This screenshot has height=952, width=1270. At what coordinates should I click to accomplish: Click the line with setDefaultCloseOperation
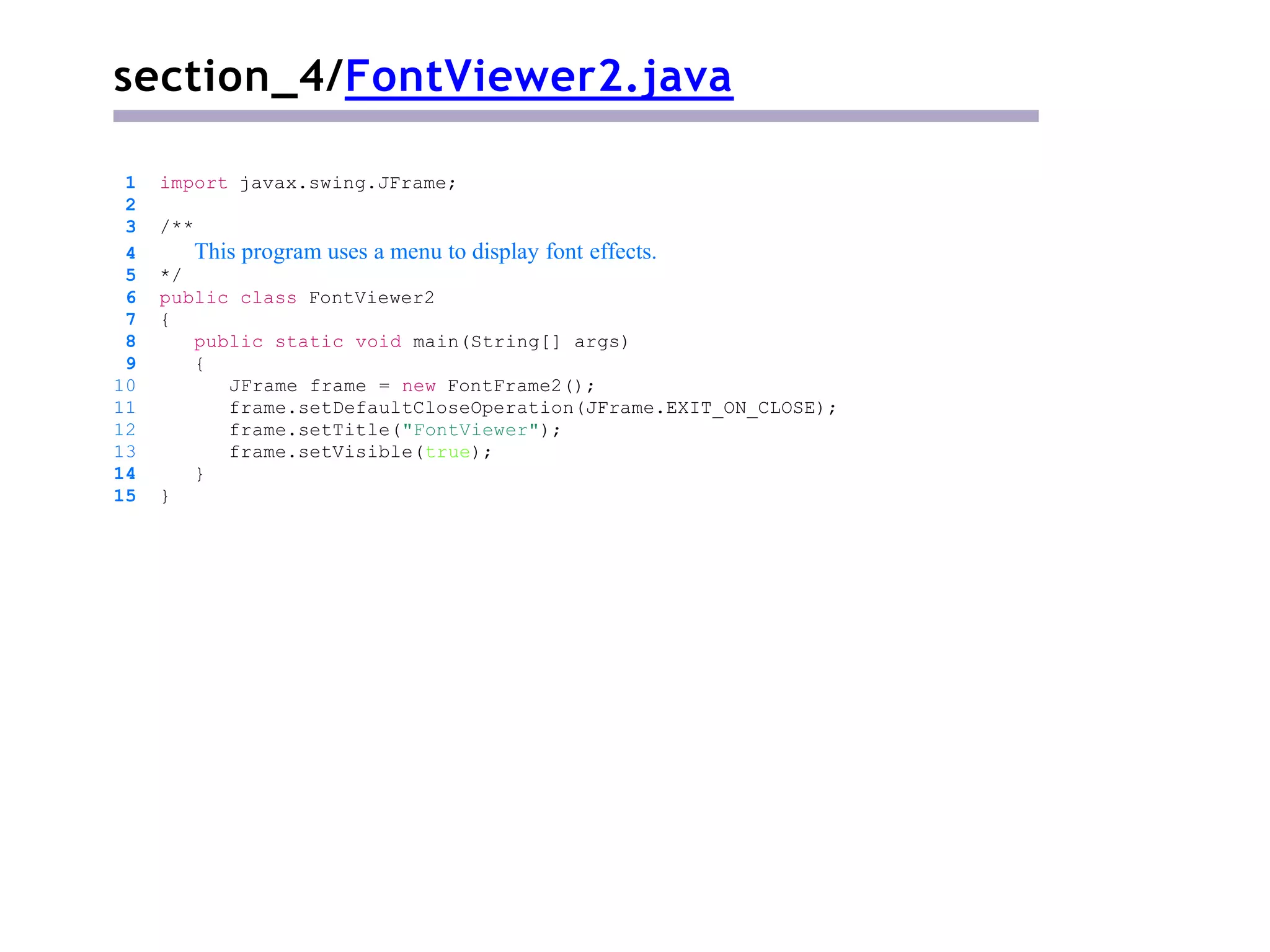click(x=533, y=408)
